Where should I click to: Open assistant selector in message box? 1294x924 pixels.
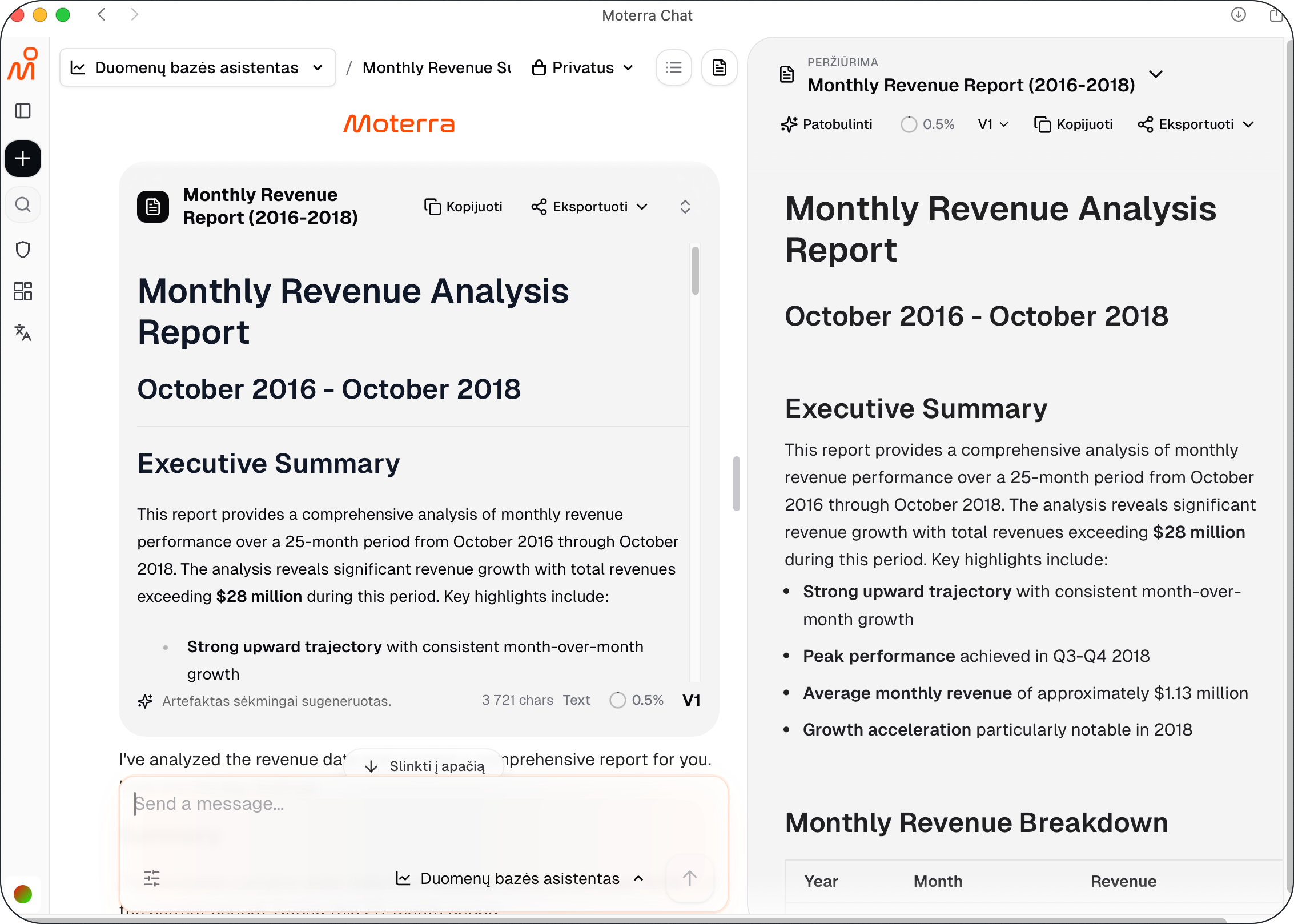(x=520, y=878)
